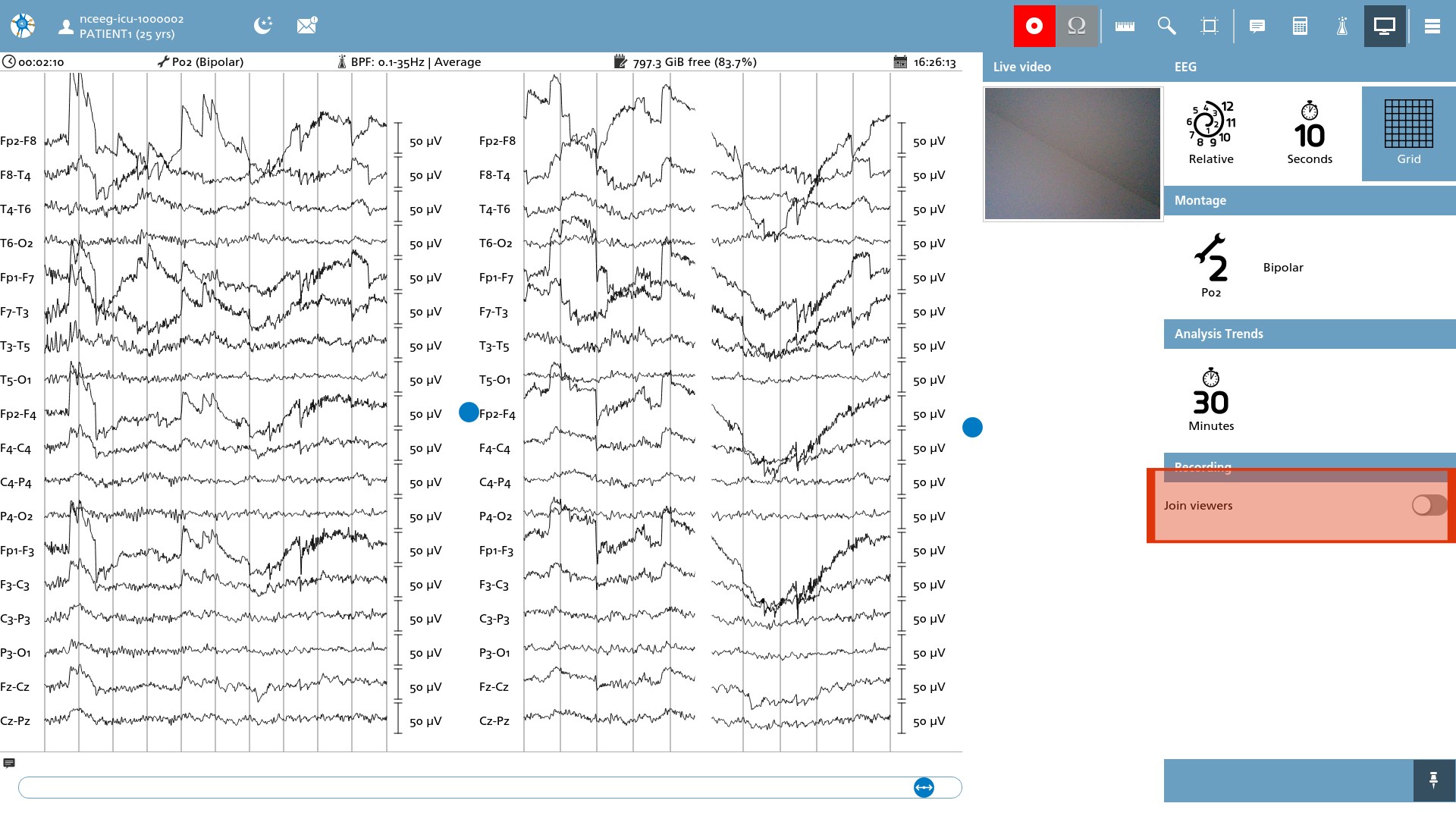Open the impedance omega icon
This screenshot has height=819, width=1456.
[x=1077, y=26]
